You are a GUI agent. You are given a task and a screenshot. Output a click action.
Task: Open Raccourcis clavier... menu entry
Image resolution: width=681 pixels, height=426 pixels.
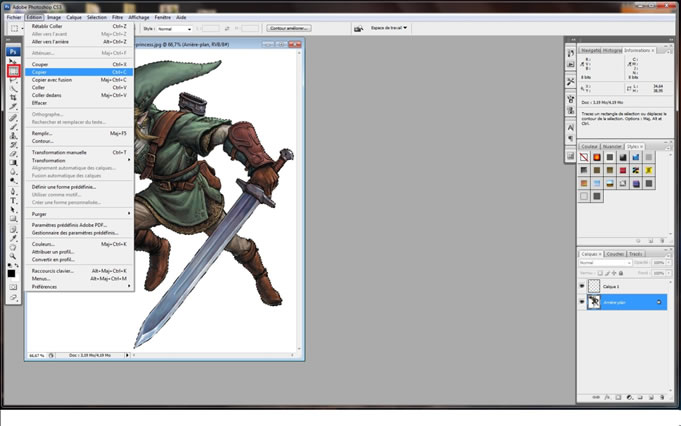79,271
